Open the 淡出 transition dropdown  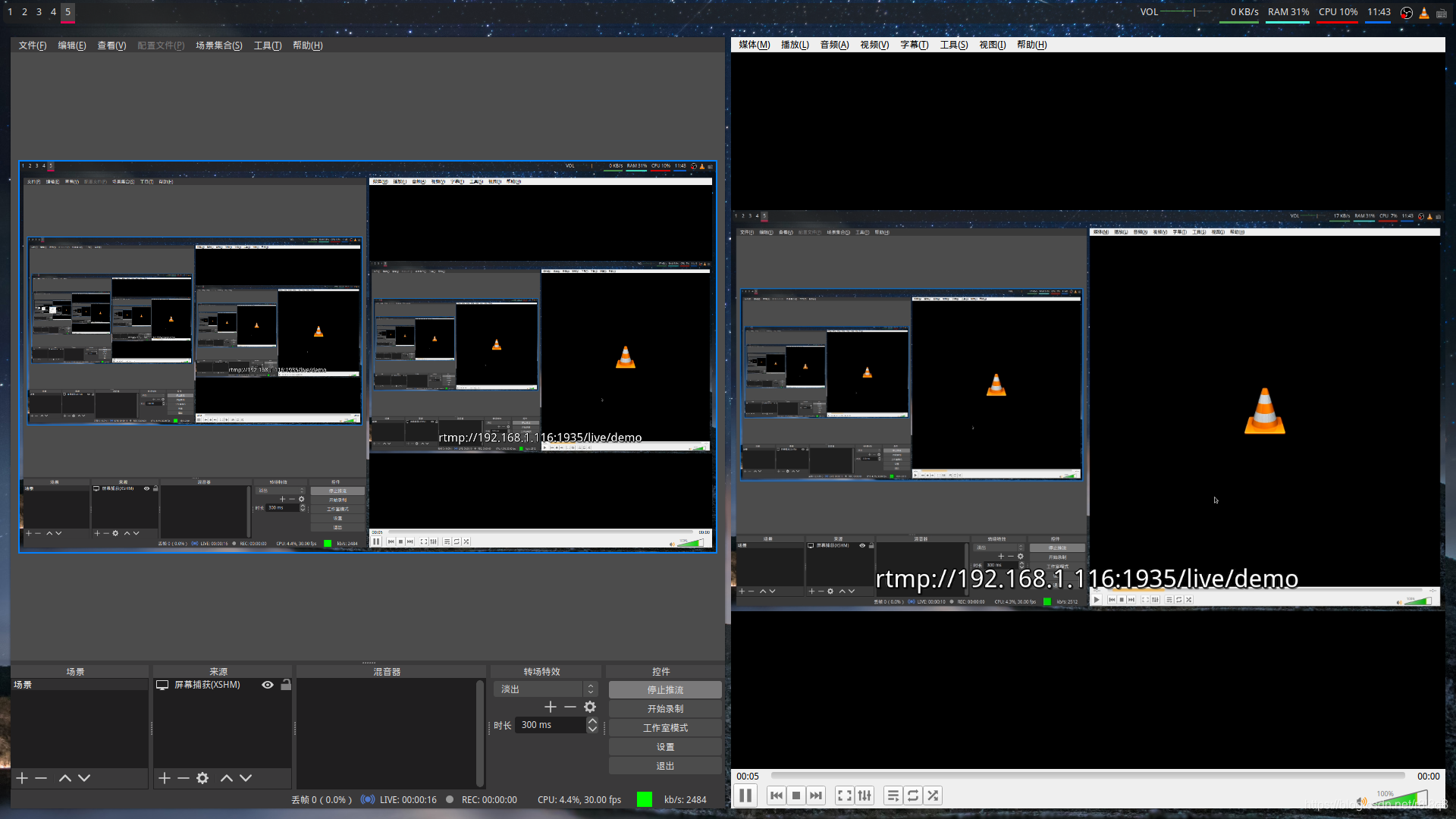[546, 689]
